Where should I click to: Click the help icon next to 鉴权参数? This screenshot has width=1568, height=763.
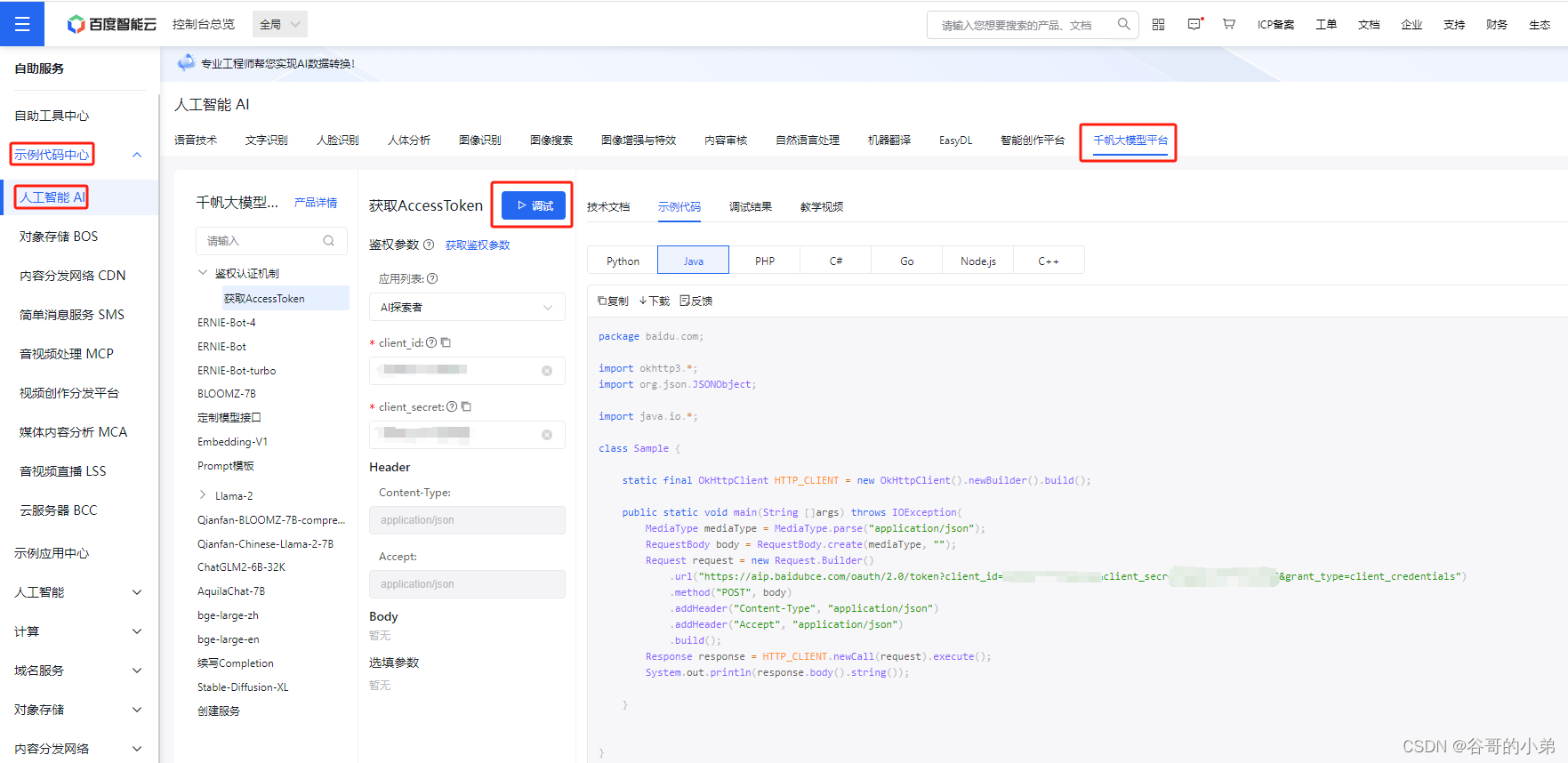tap(429, 245)
